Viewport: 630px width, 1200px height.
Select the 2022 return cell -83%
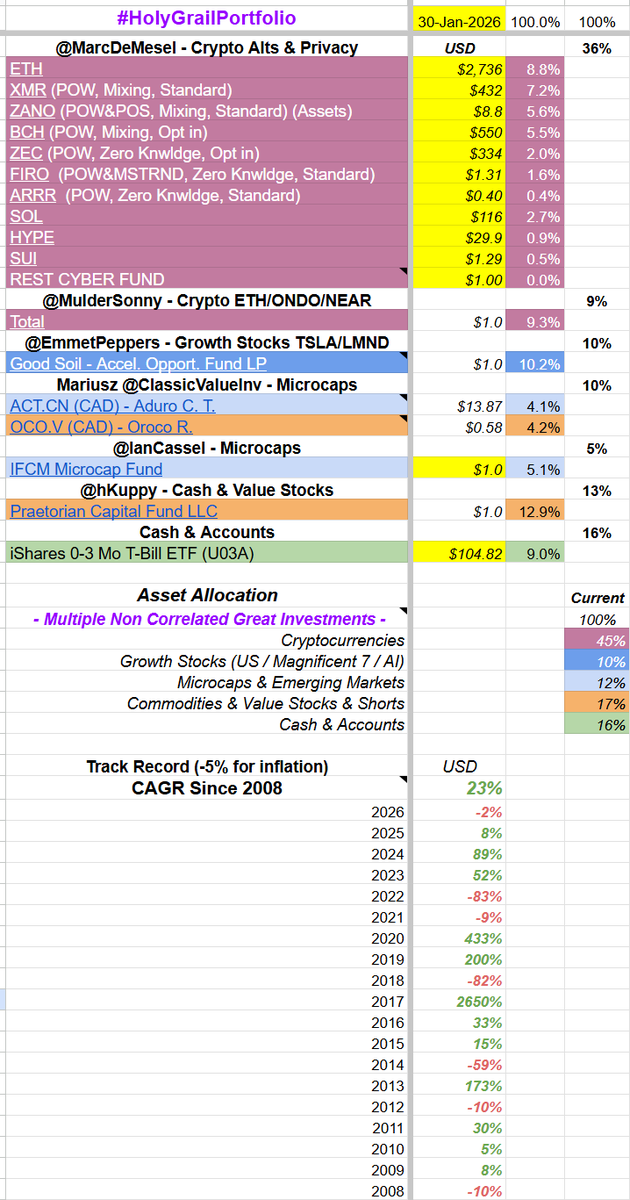pyautogui.click(x=460, y=896)
